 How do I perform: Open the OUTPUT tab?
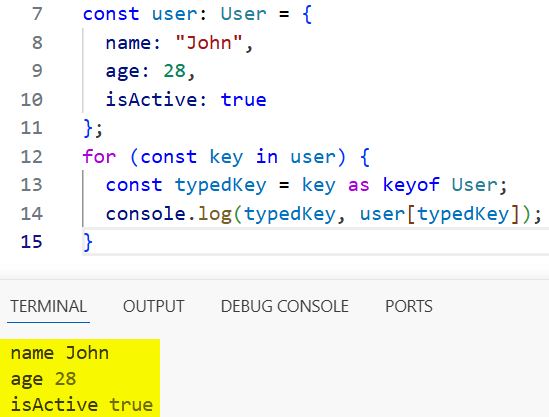(x=153, y=306)
